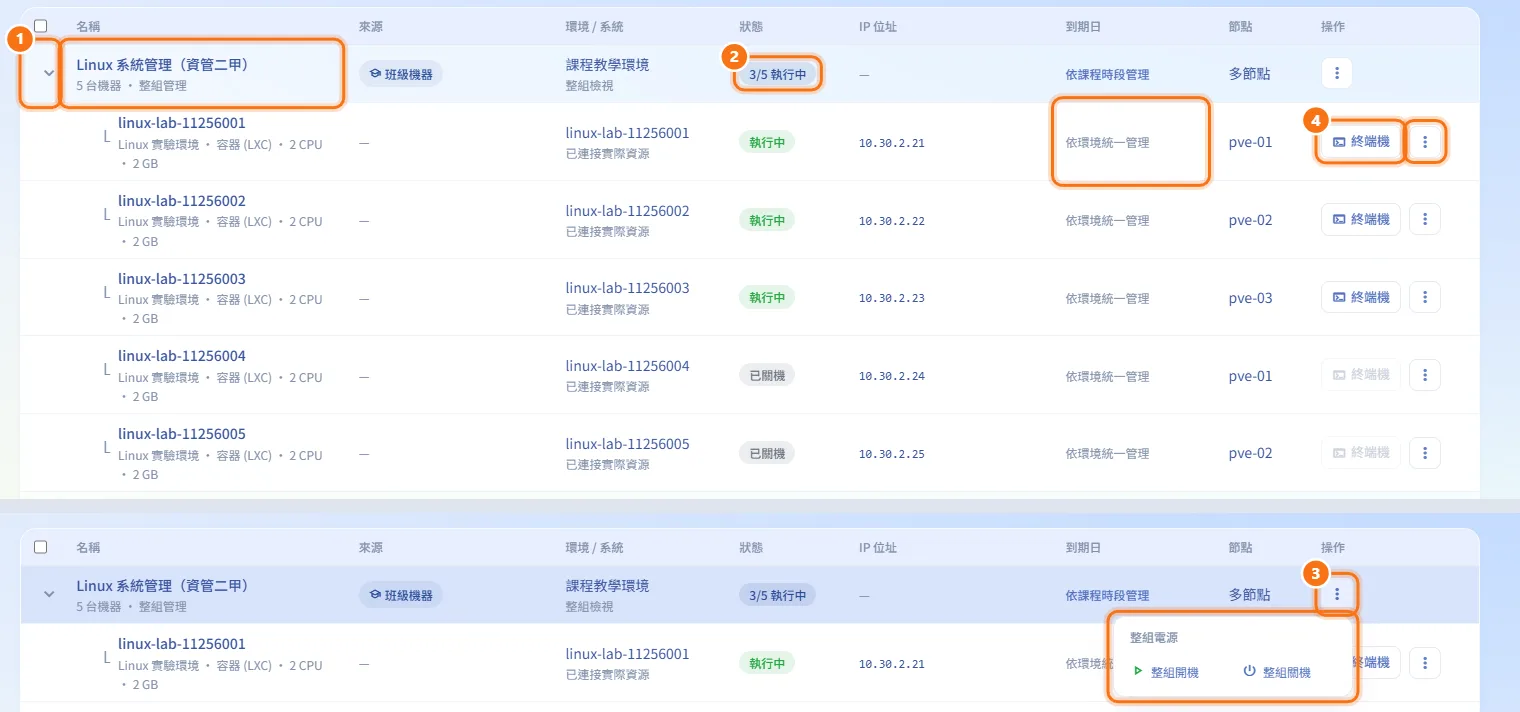Click the three-dot menu beside 終端機 on upper table's linux-lab-11256001
Image resolution: width=1520 pixels, height=712 pixels.
[1425, 142]
